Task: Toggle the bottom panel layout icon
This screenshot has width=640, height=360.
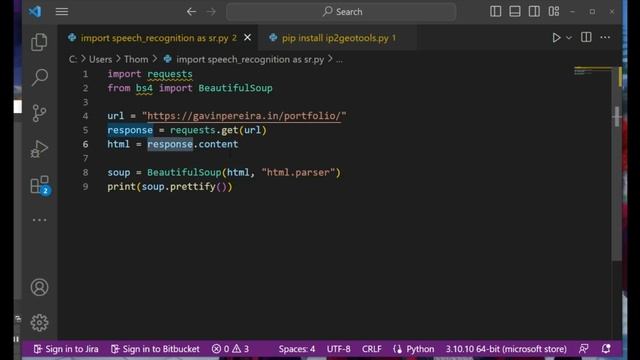Action: coord(515,11)
